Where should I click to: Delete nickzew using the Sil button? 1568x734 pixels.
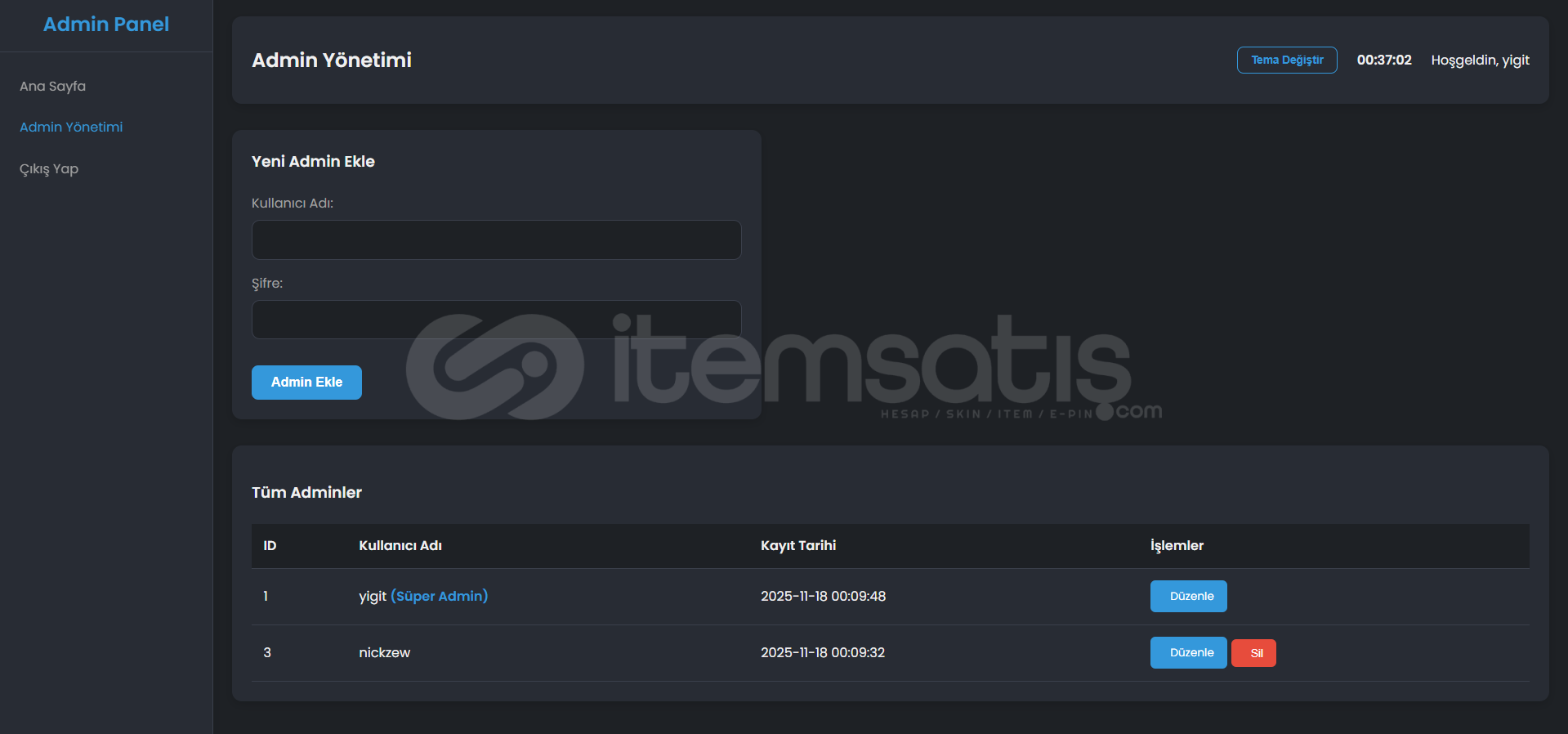[1253, 653]
